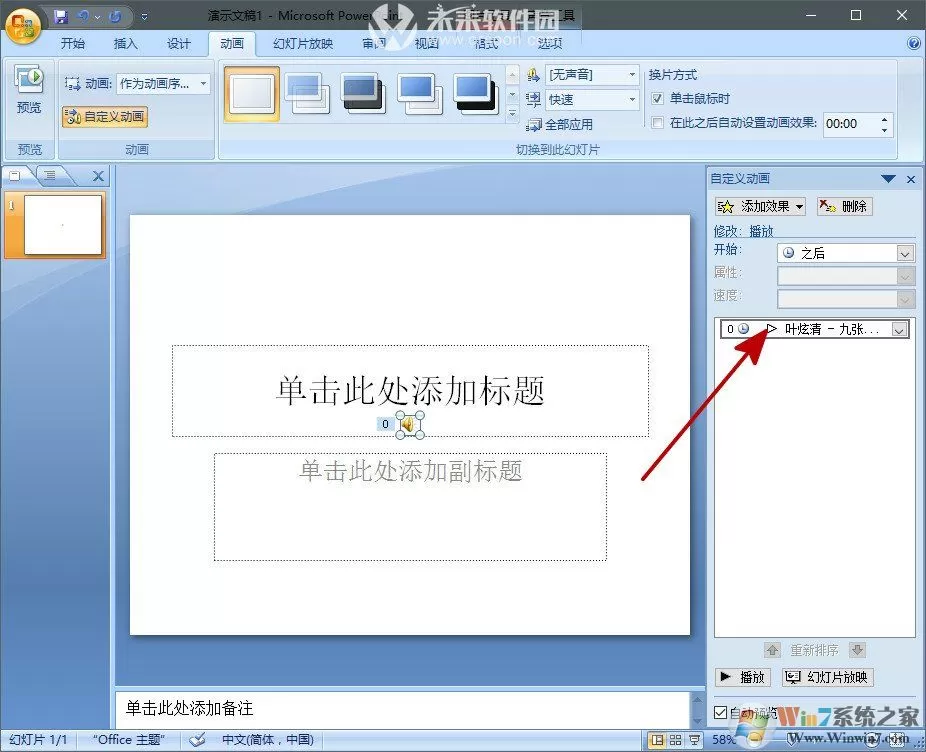Expand the 添加效果 dropdown
Viewport: 926px width, 752px height.
[x=760, y=206]
